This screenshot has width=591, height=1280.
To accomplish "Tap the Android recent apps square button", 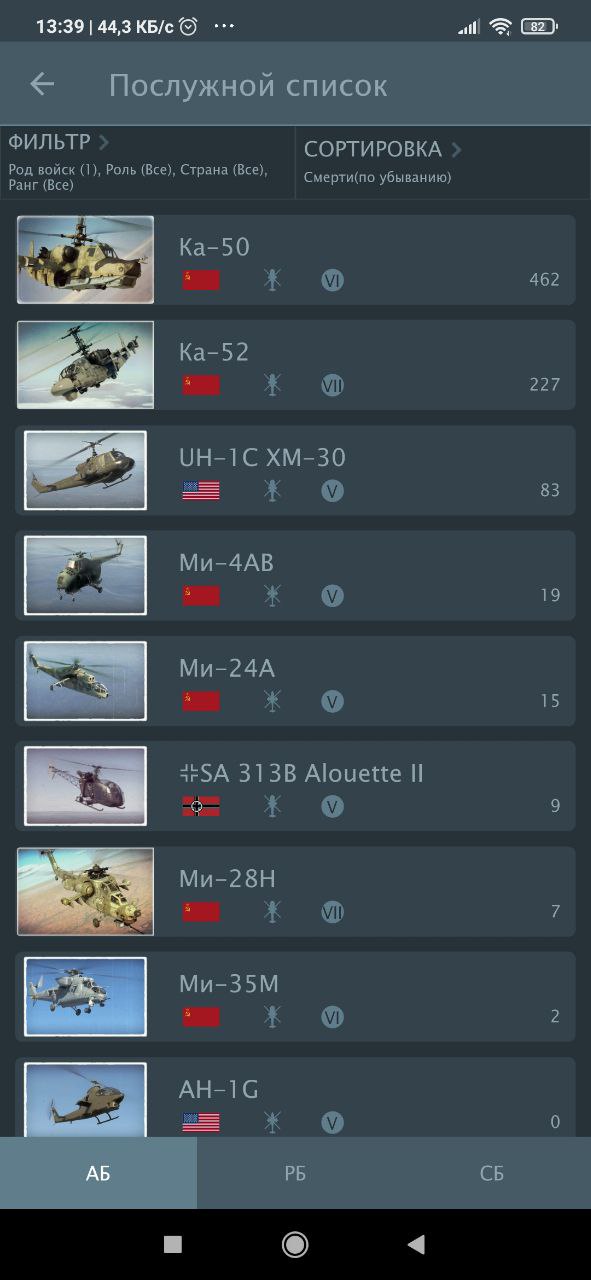I will (173, 1244).
